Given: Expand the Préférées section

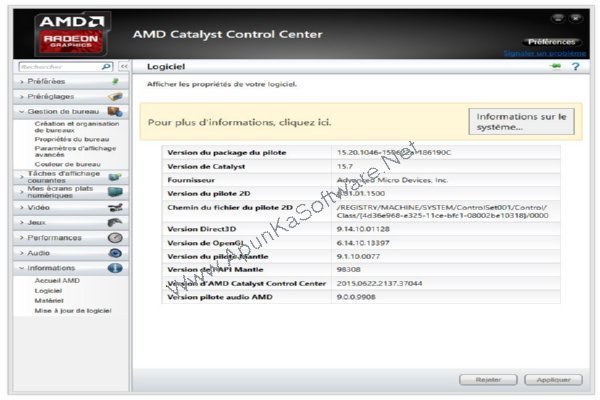Looking at the screenshot, I should (x=22, y=82).
